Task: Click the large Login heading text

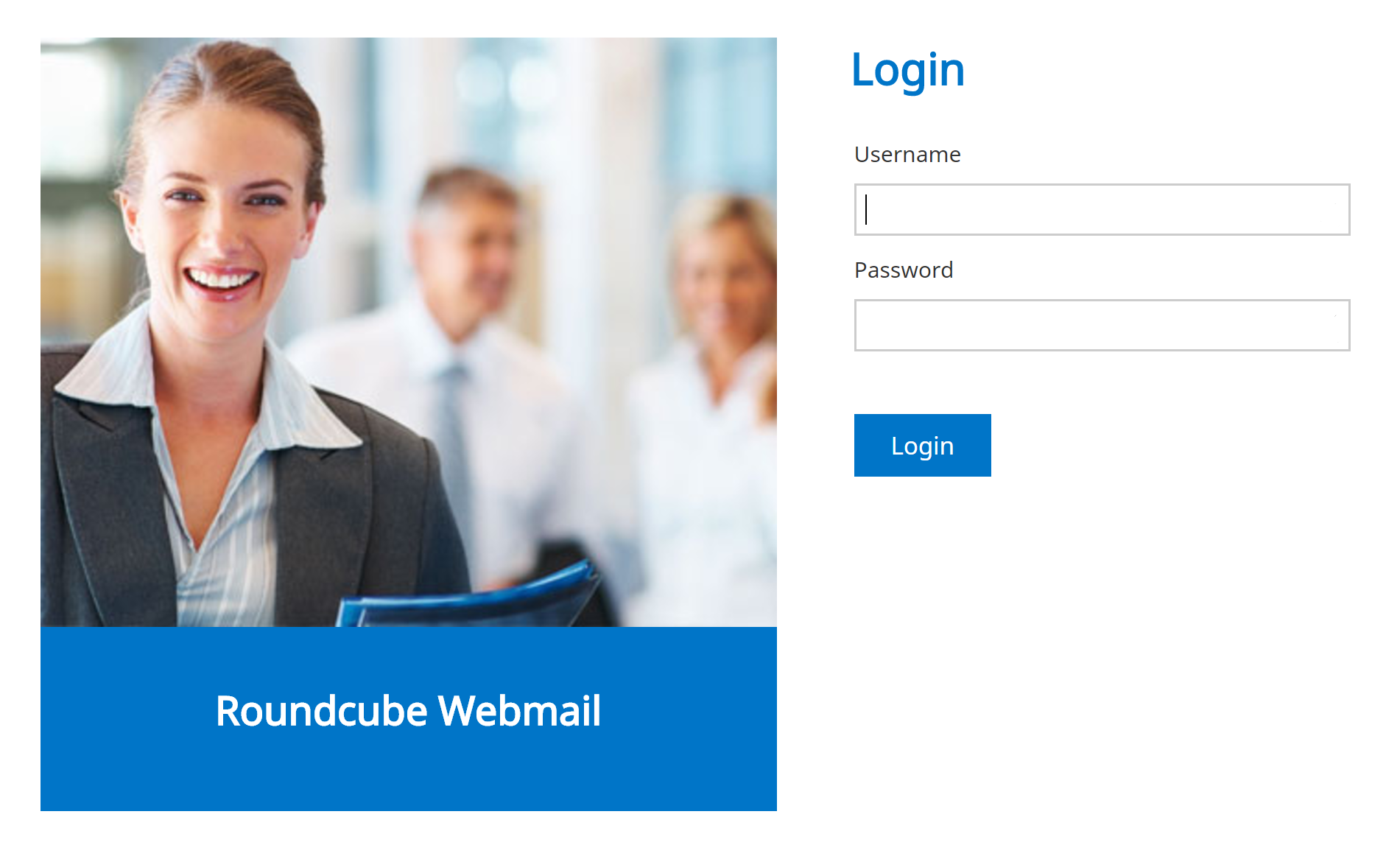Action: (x=907, y=71)
